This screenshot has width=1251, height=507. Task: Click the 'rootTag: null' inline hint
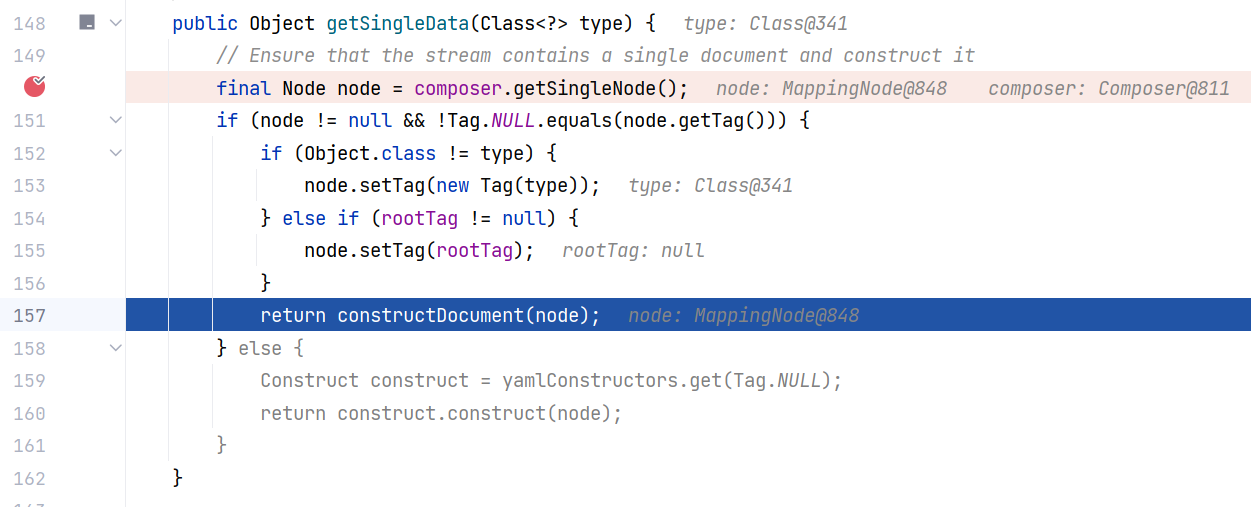(633, 250)
